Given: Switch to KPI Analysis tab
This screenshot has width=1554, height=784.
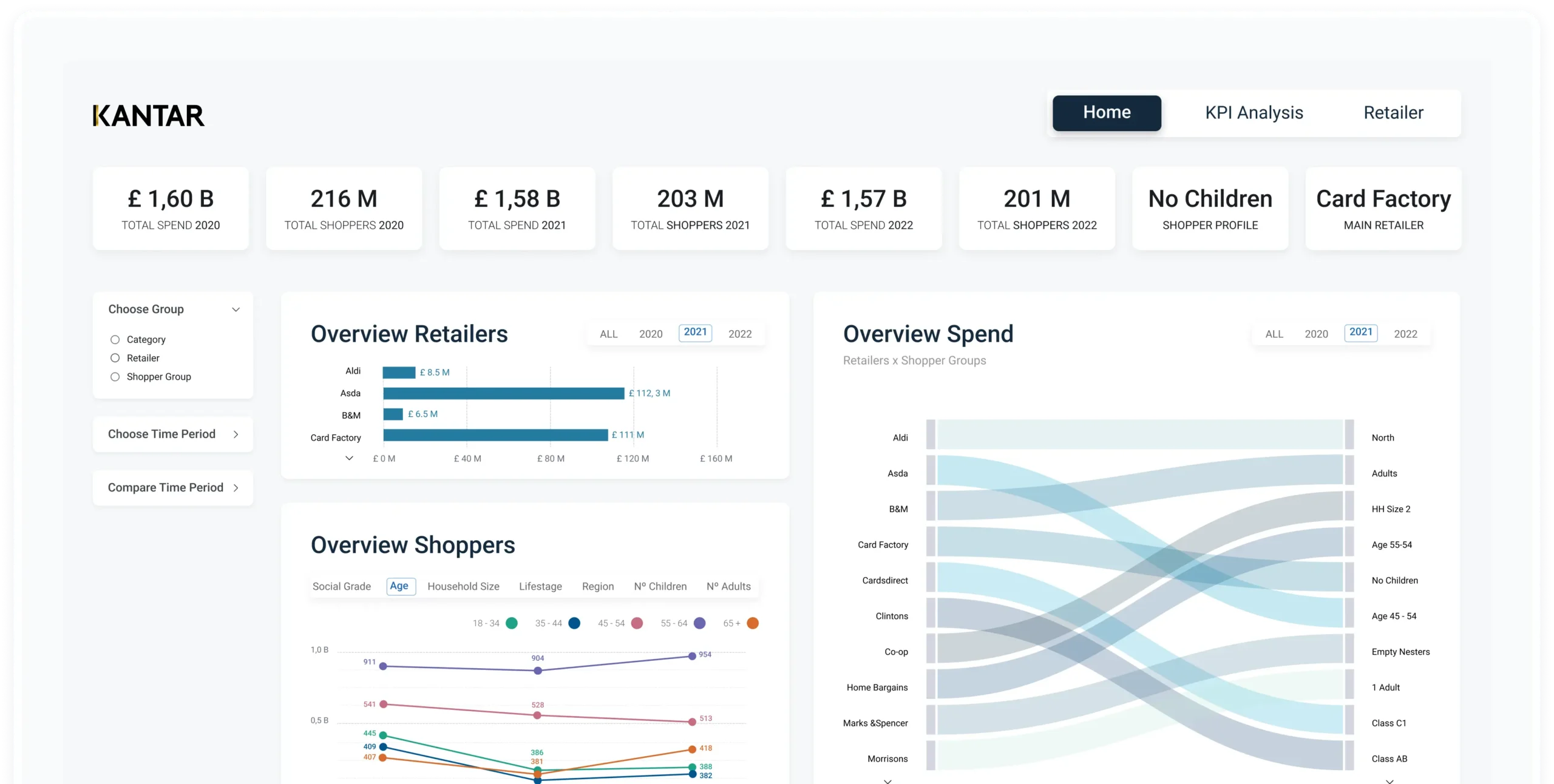Looking at the screenshot, I should pyautogui.click(x=1254, y=113).
